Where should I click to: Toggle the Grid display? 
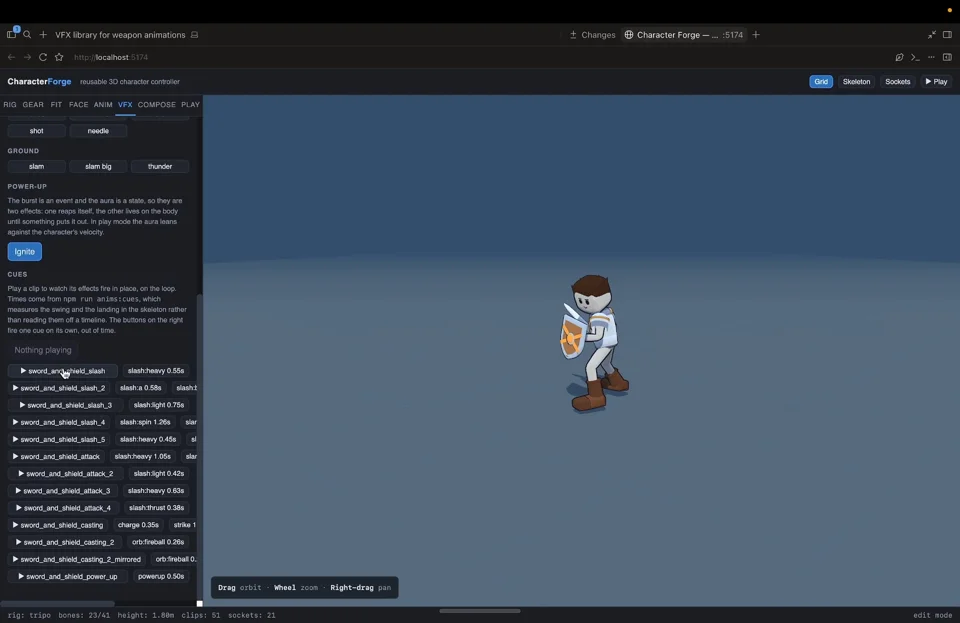[x=820, y=81]
